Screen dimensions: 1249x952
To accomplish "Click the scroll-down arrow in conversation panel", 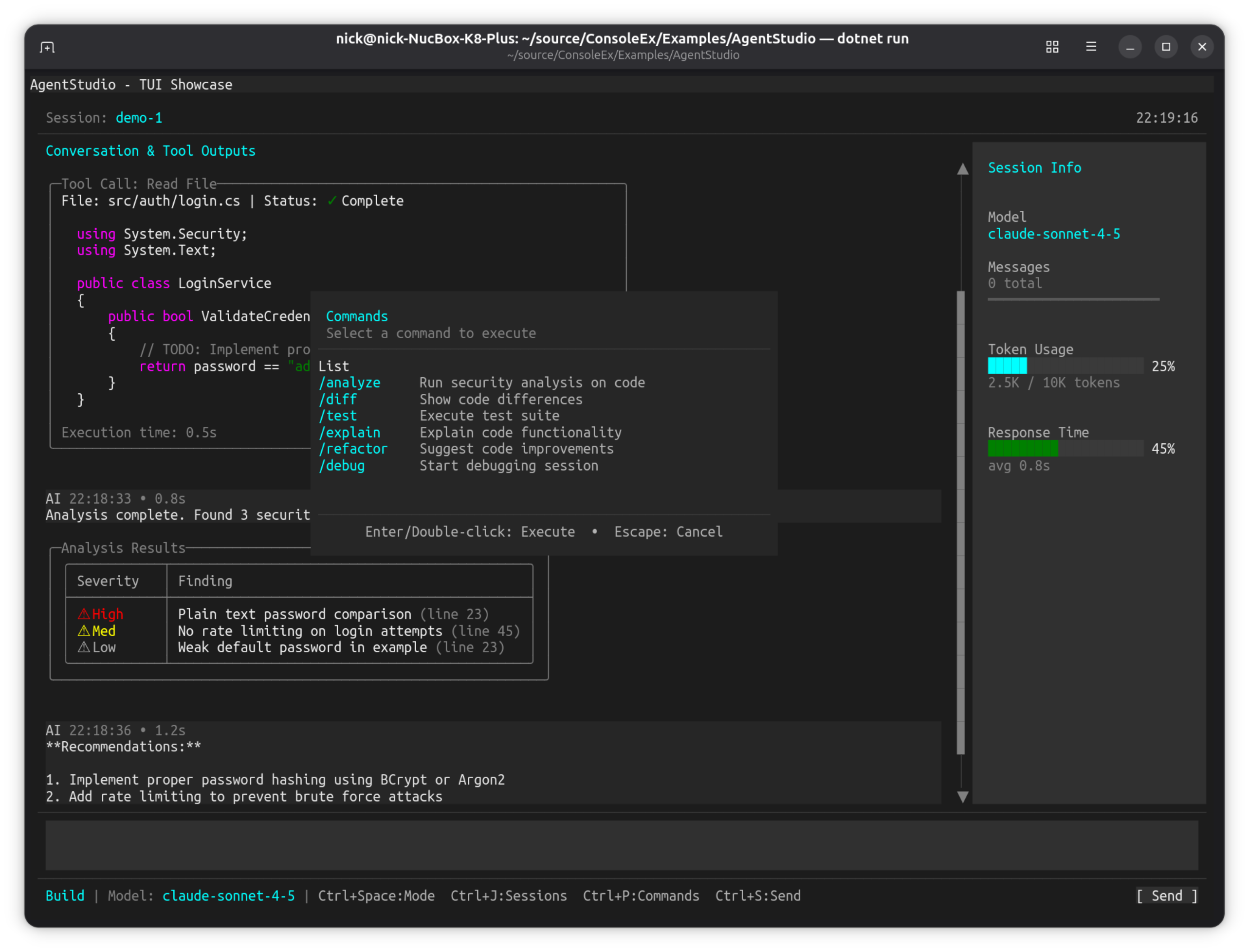I will (962, 796).
